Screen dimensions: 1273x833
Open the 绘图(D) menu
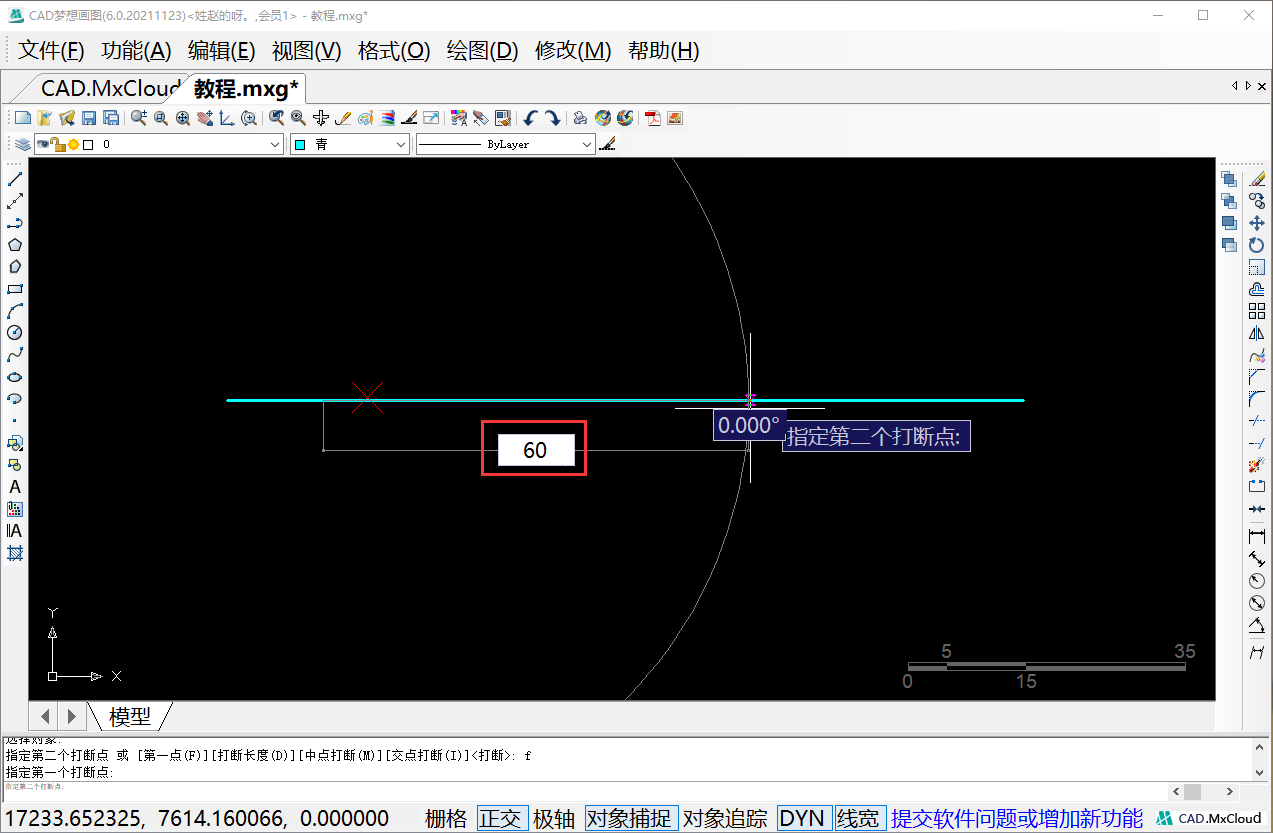click(482, 51)
